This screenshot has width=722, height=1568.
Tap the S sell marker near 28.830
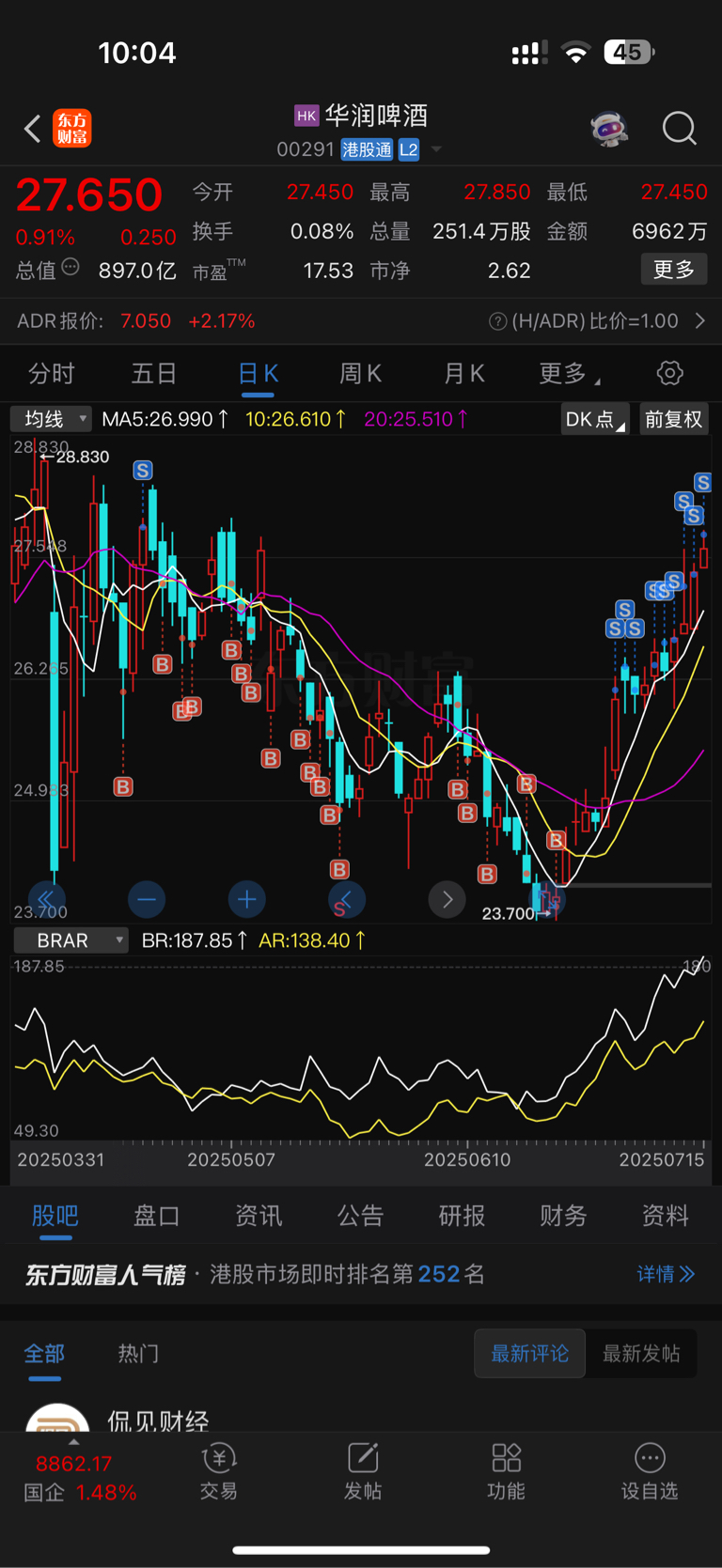142,470
